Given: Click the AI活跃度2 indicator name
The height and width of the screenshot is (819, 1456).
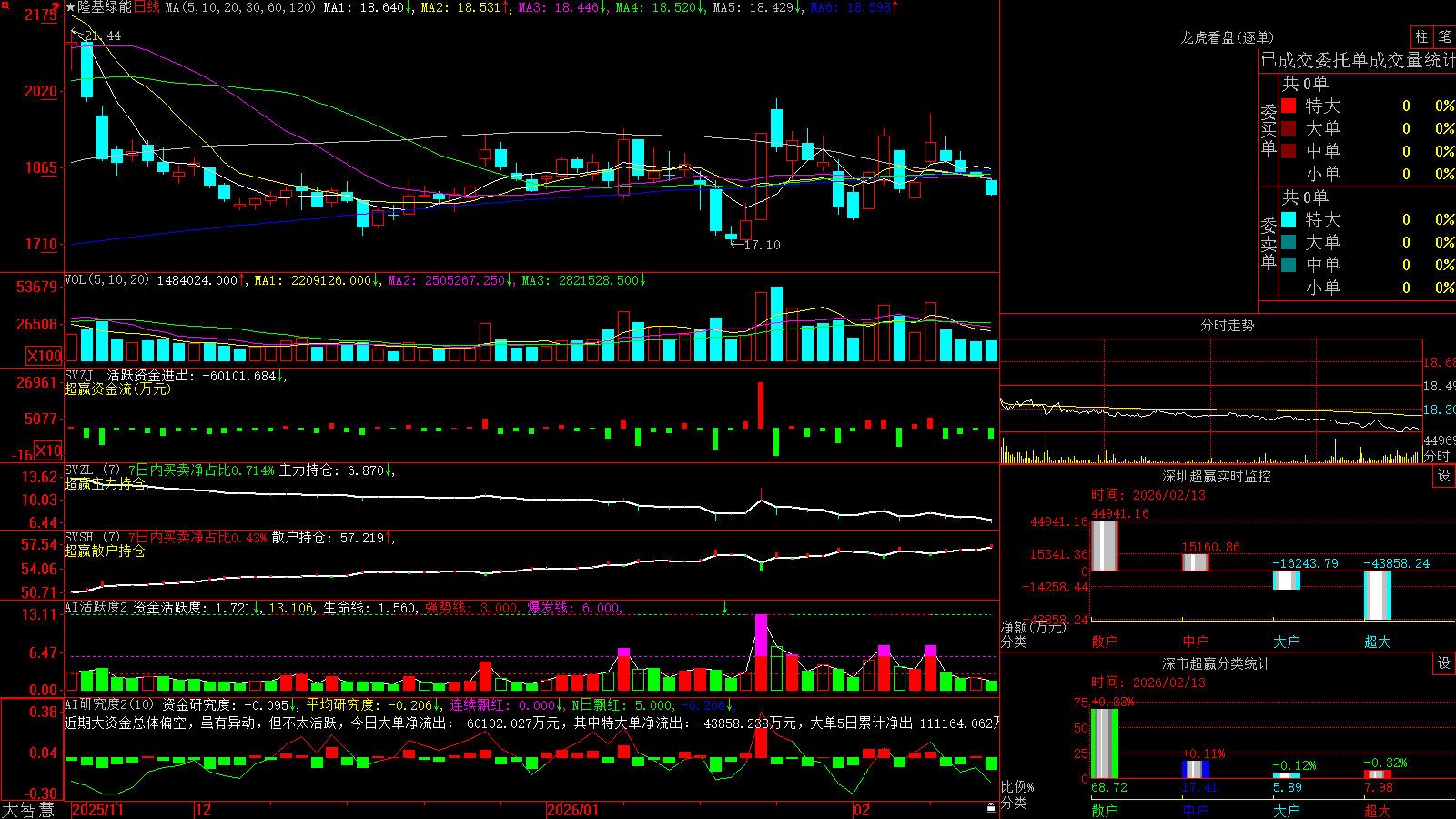Looking at the screenshot, I should 96,608.
